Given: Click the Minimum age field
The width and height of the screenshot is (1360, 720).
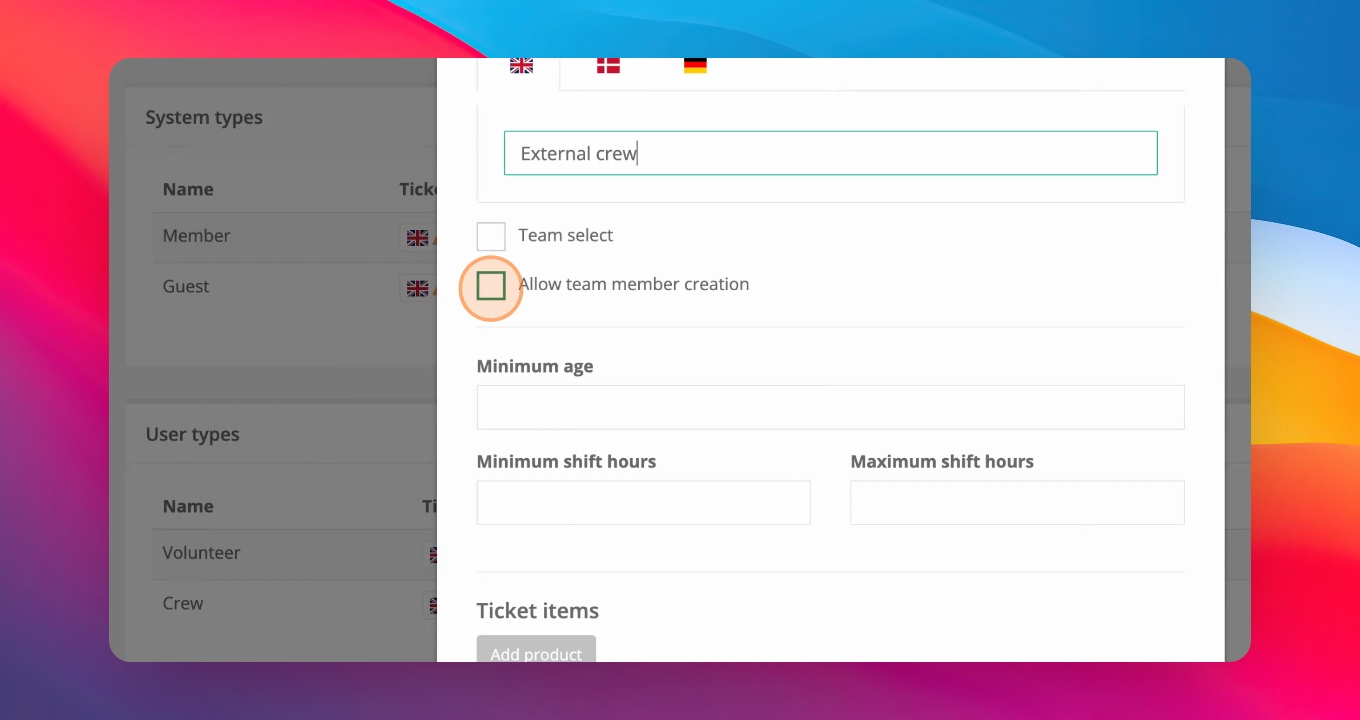Looking at the screenshot, I should point(830,407).
